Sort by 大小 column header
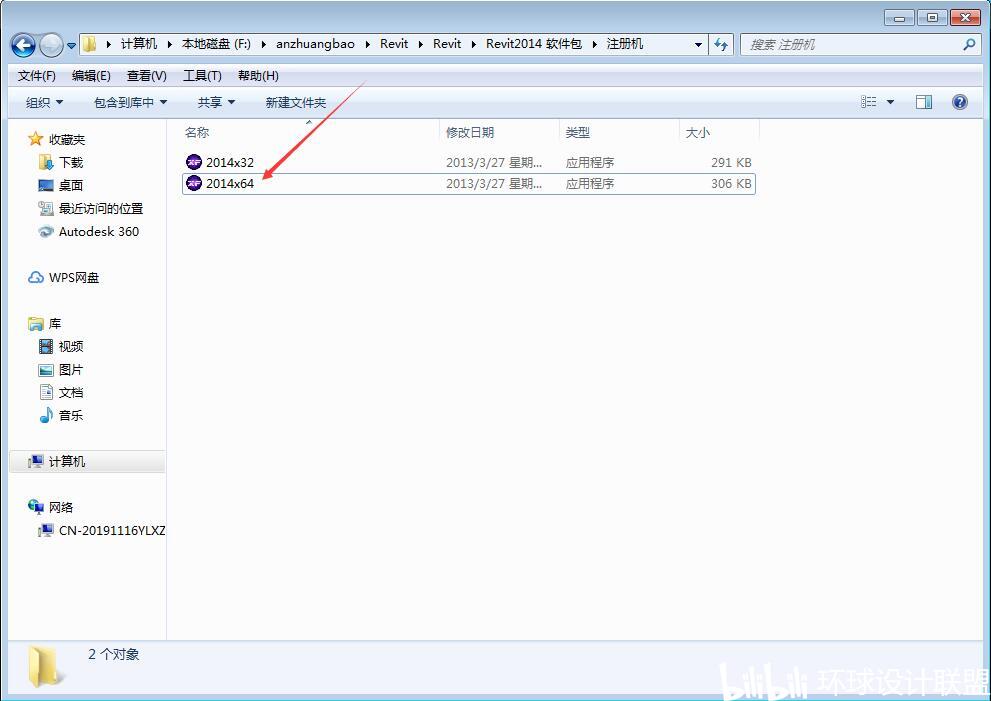The width and height of the screenshot is (991, 701). (x=698, y=133)
